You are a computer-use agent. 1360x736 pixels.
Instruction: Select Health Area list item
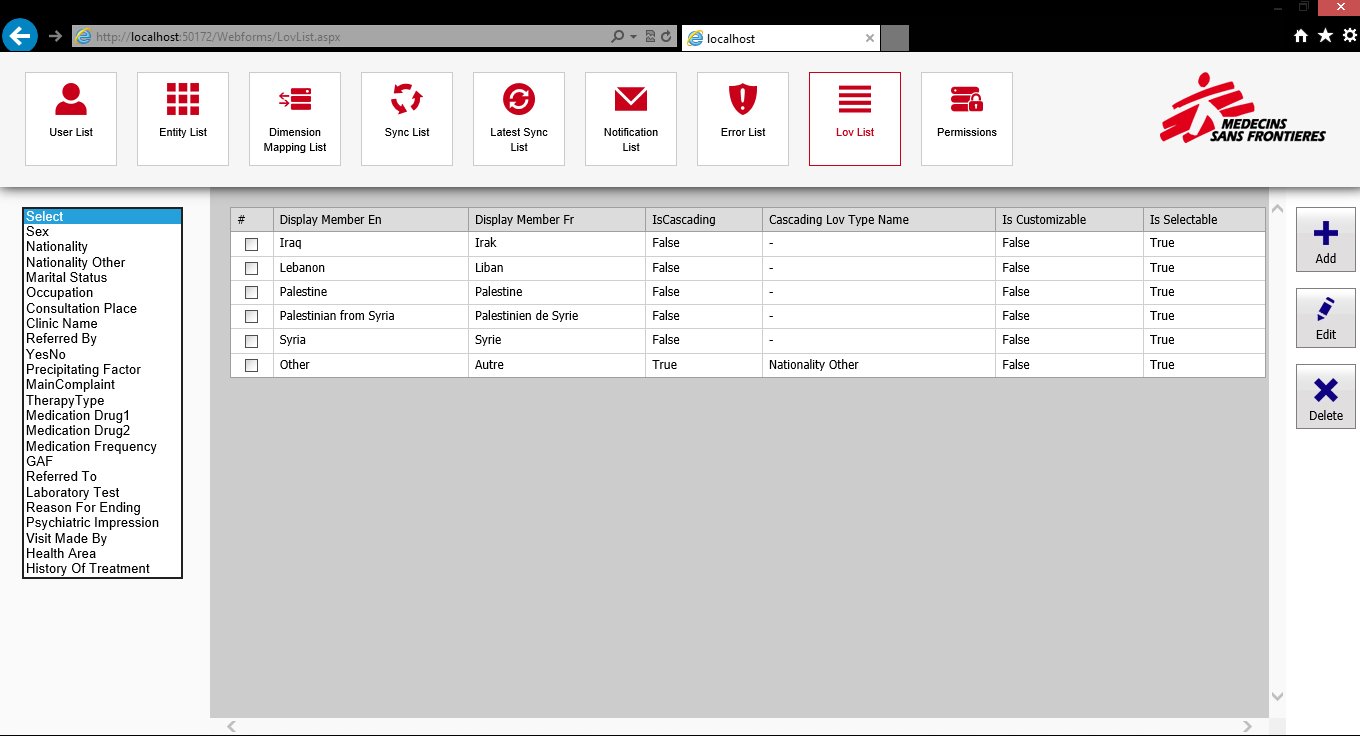(x=102, y=553)
